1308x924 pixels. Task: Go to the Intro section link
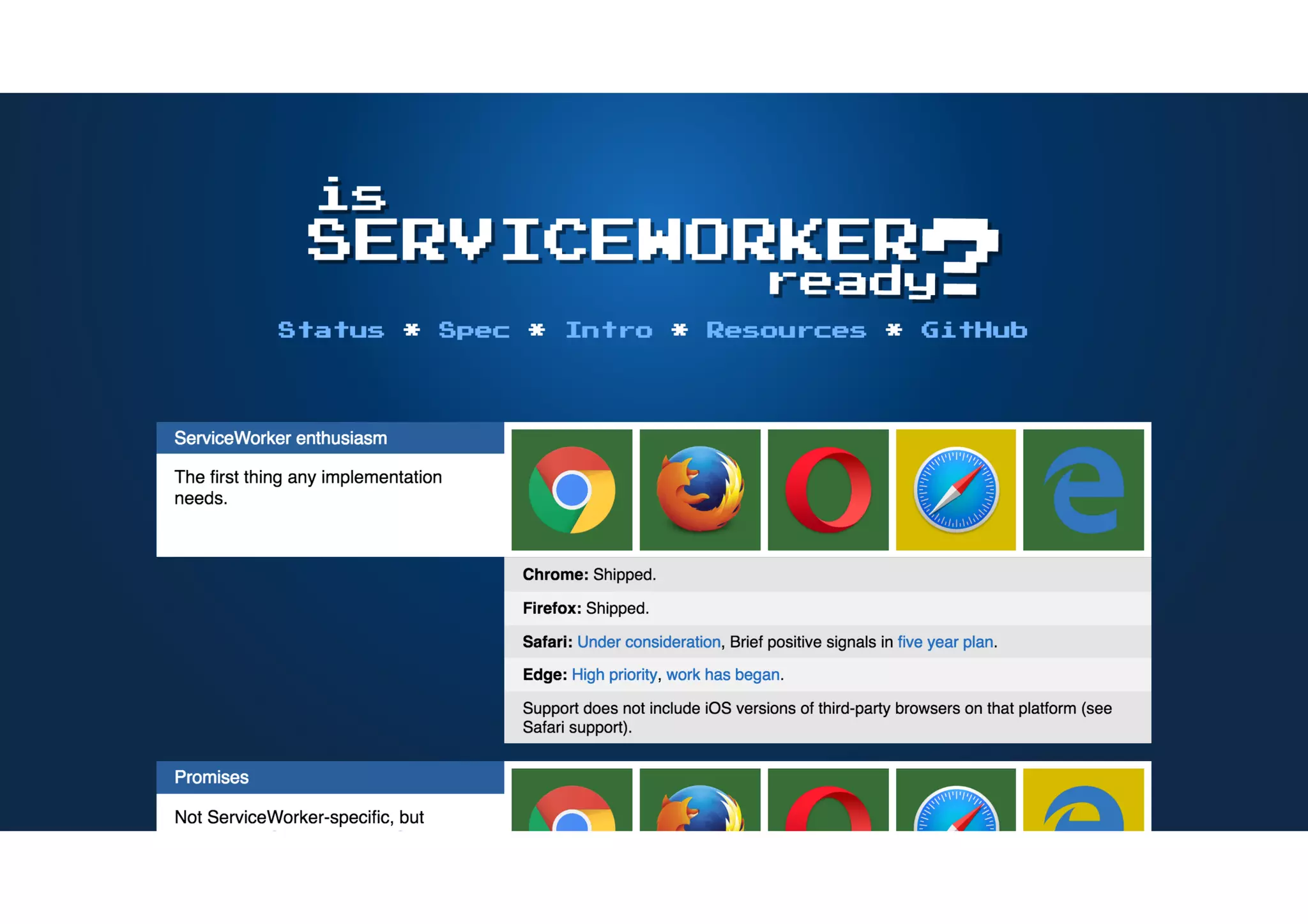click(x=609, y=330)
